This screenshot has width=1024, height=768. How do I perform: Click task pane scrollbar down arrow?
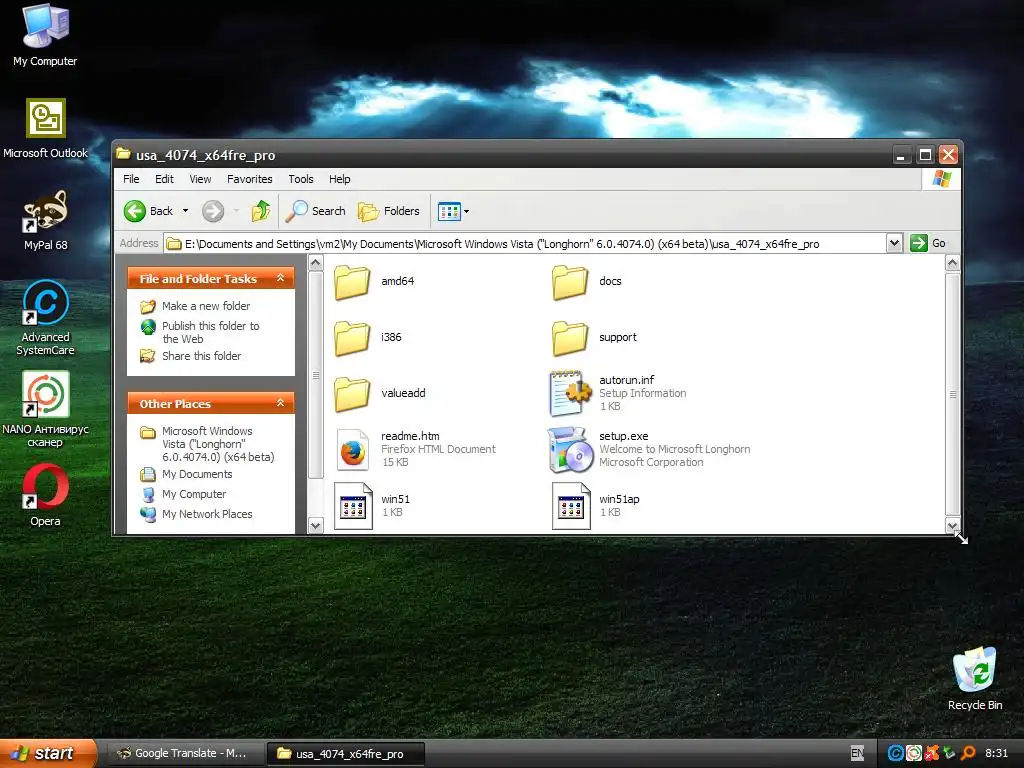click(315, 526)
